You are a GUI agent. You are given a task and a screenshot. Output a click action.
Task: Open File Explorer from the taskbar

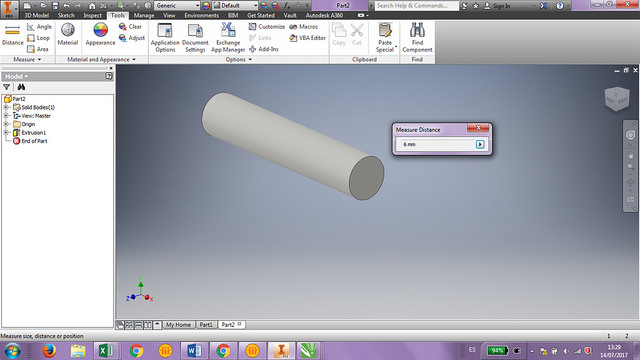(x=78, y=351)
